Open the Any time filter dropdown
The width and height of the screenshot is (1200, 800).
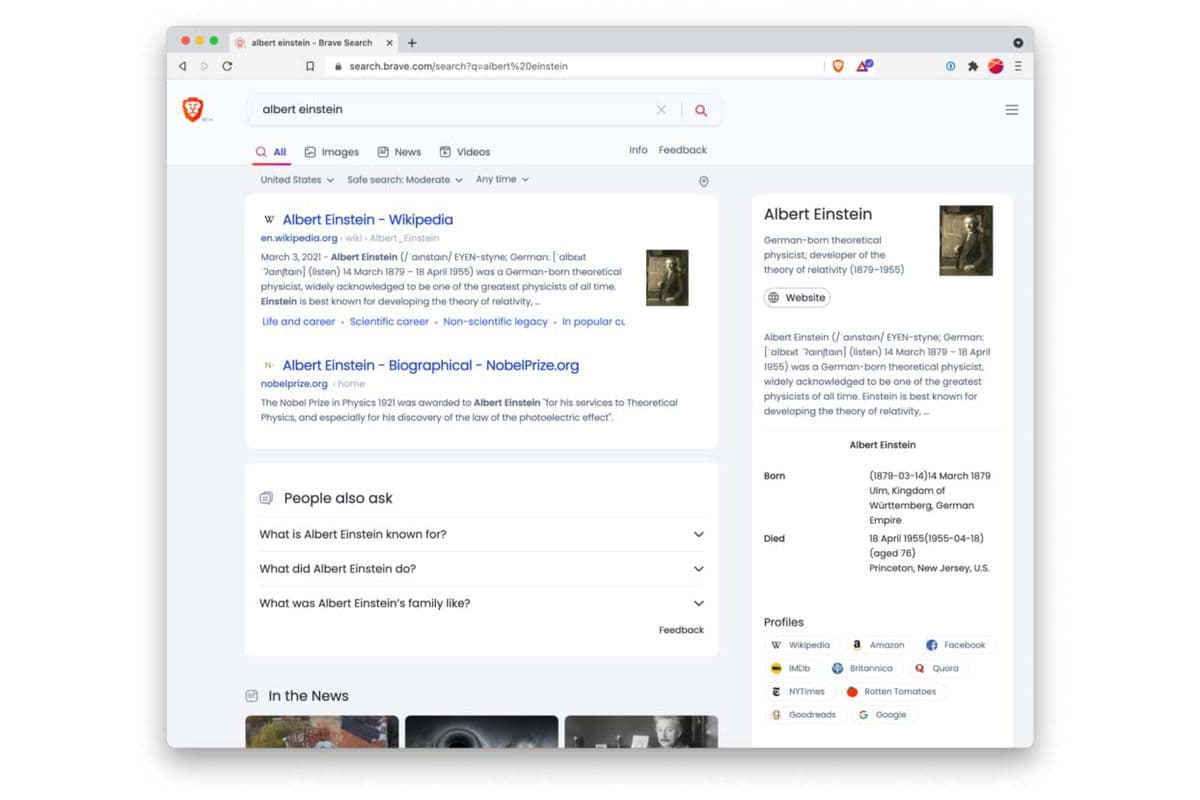502,179
